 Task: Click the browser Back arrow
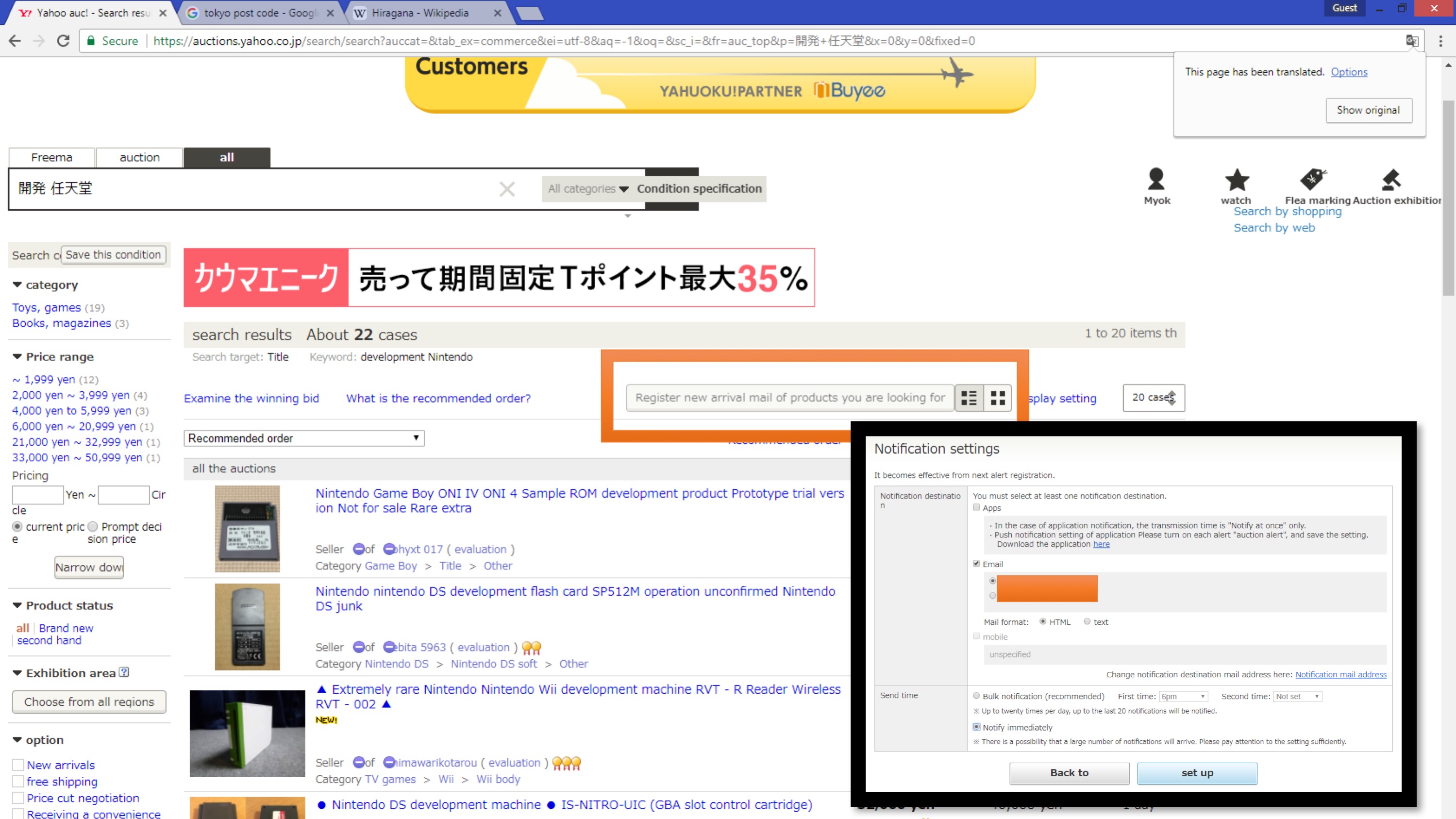pos(15,41)
